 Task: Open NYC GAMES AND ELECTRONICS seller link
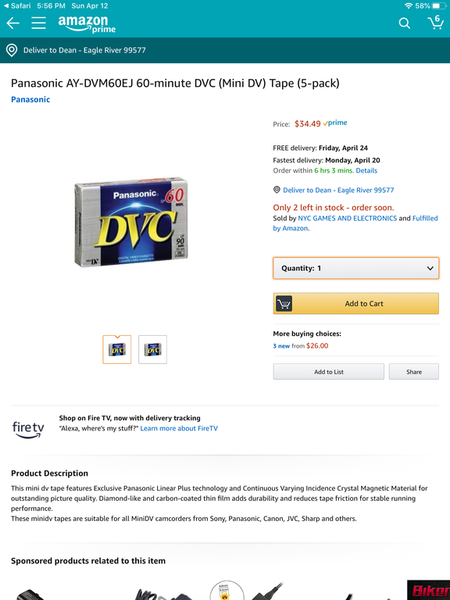347,218
